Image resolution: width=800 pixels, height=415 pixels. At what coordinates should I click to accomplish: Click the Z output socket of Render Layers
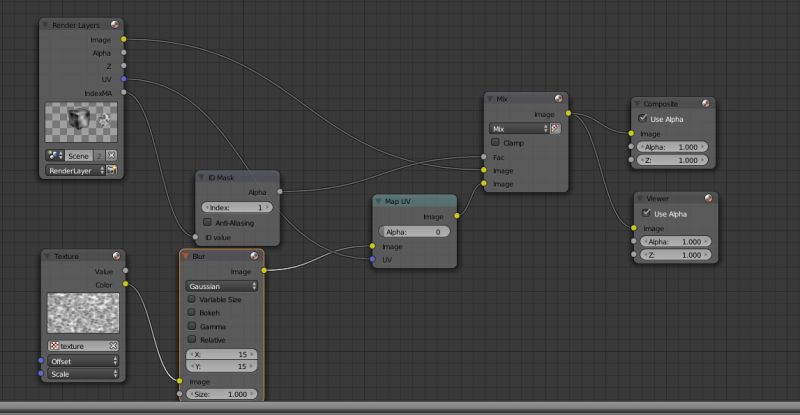pos(123,65)
